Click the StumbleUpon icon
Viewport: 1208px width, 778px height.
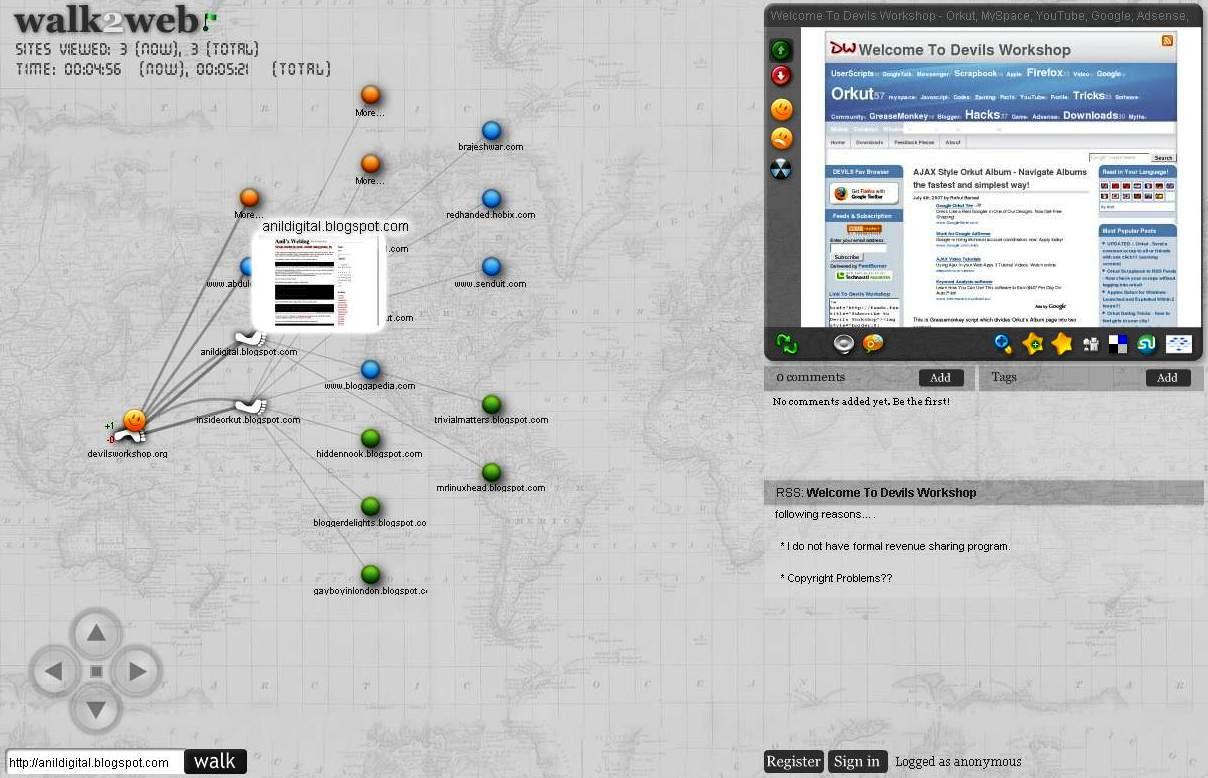tap(1147, 344)
